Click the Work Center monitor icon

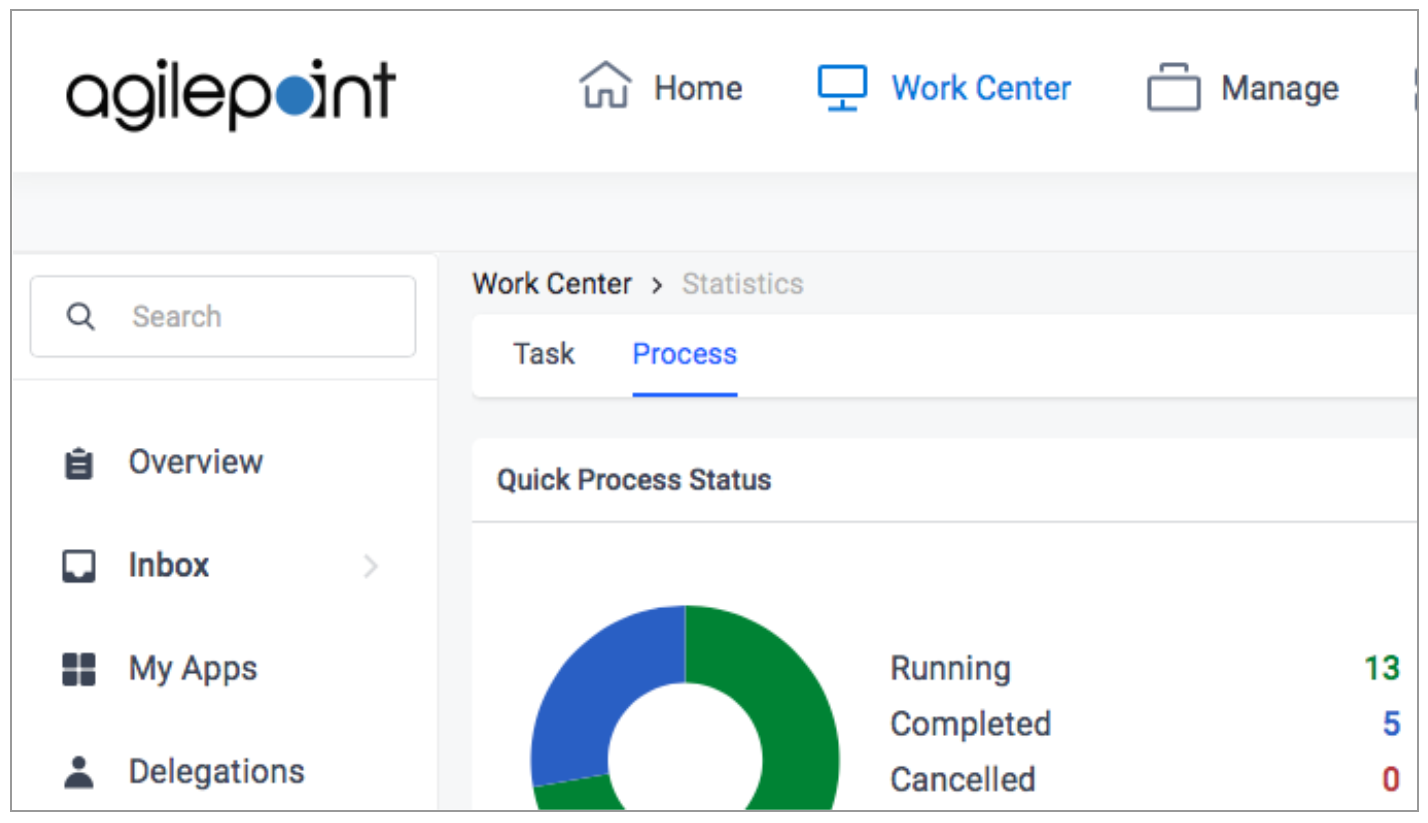(842, 88)
